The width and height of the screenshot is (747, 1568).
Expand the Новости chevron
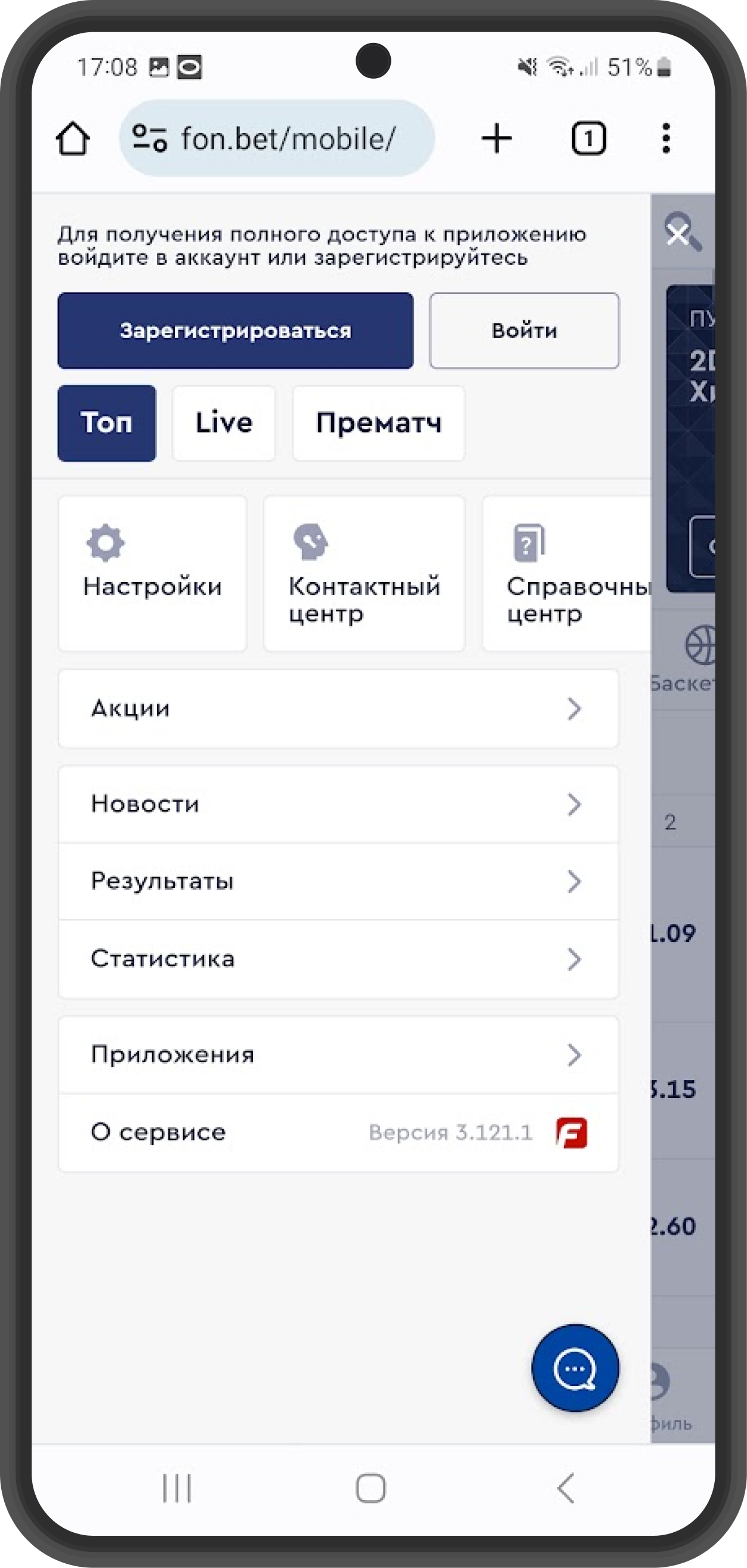point(573,805)
